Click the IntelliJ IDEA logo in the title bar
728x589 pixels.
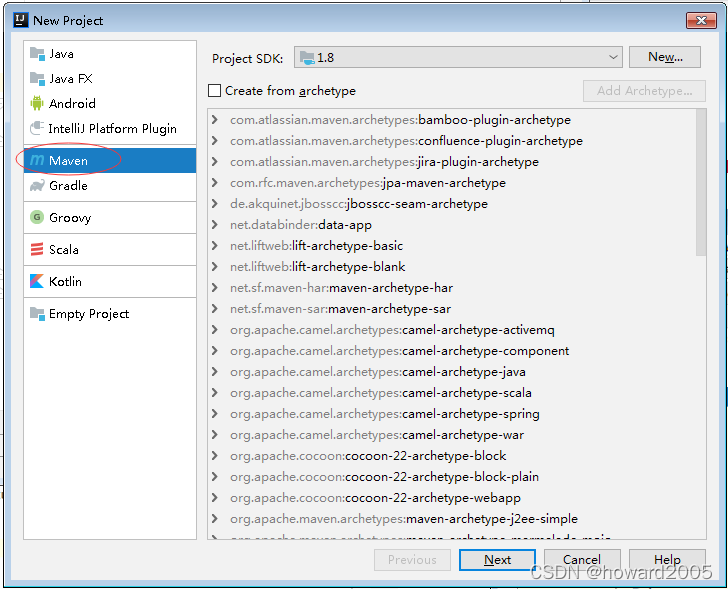coord(21,20)
